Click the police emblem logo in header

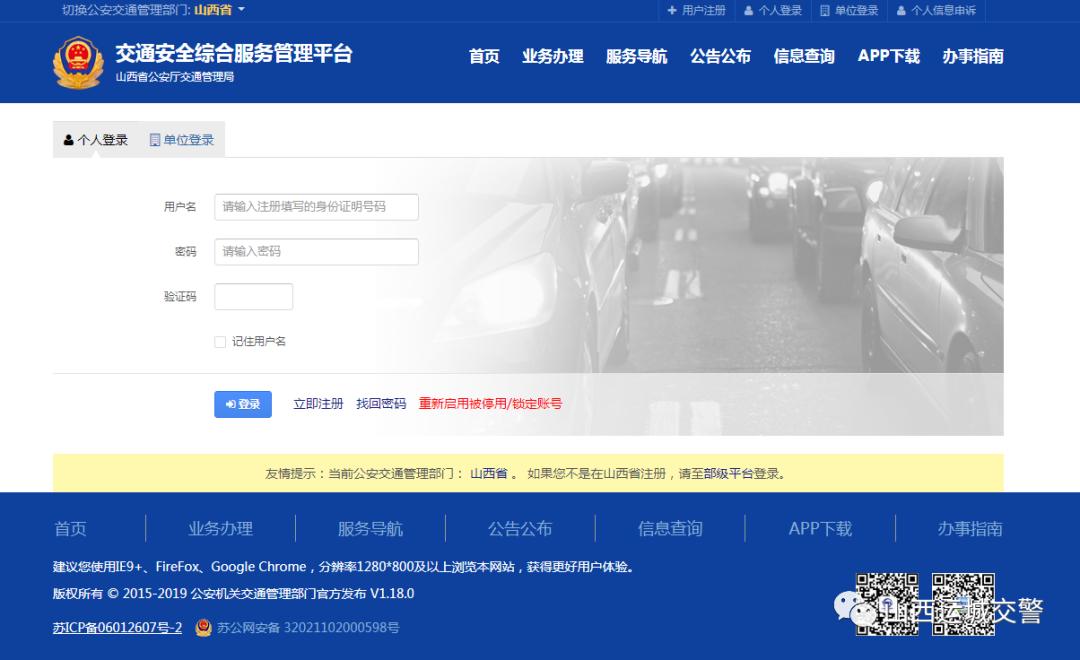tap(79, 63)
